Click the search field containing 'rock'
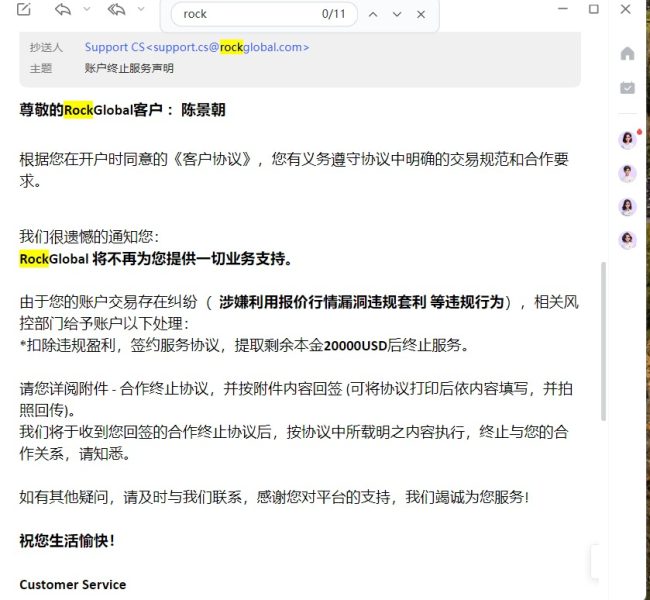Image resolution: width=650 pixels, height=600 pixels. click(x=264, y=14)
